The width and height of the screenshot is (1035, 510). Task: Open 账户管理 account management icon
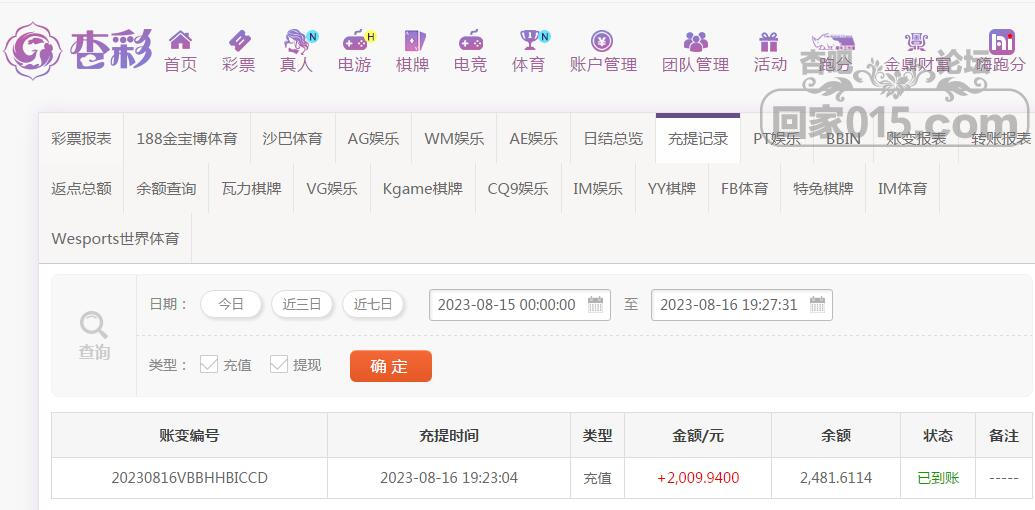(x=602, y=41)
